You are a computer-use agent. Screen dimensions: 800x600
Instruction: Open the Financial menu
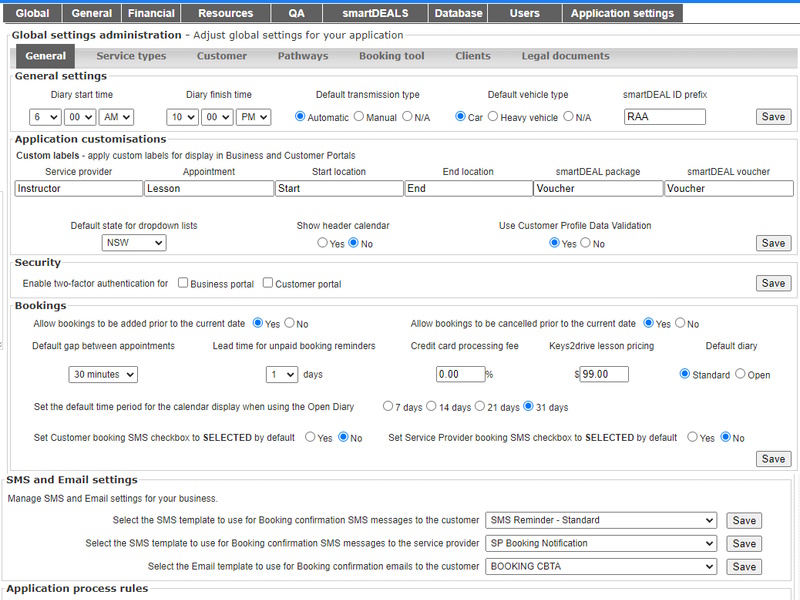(x=152, y=14)
